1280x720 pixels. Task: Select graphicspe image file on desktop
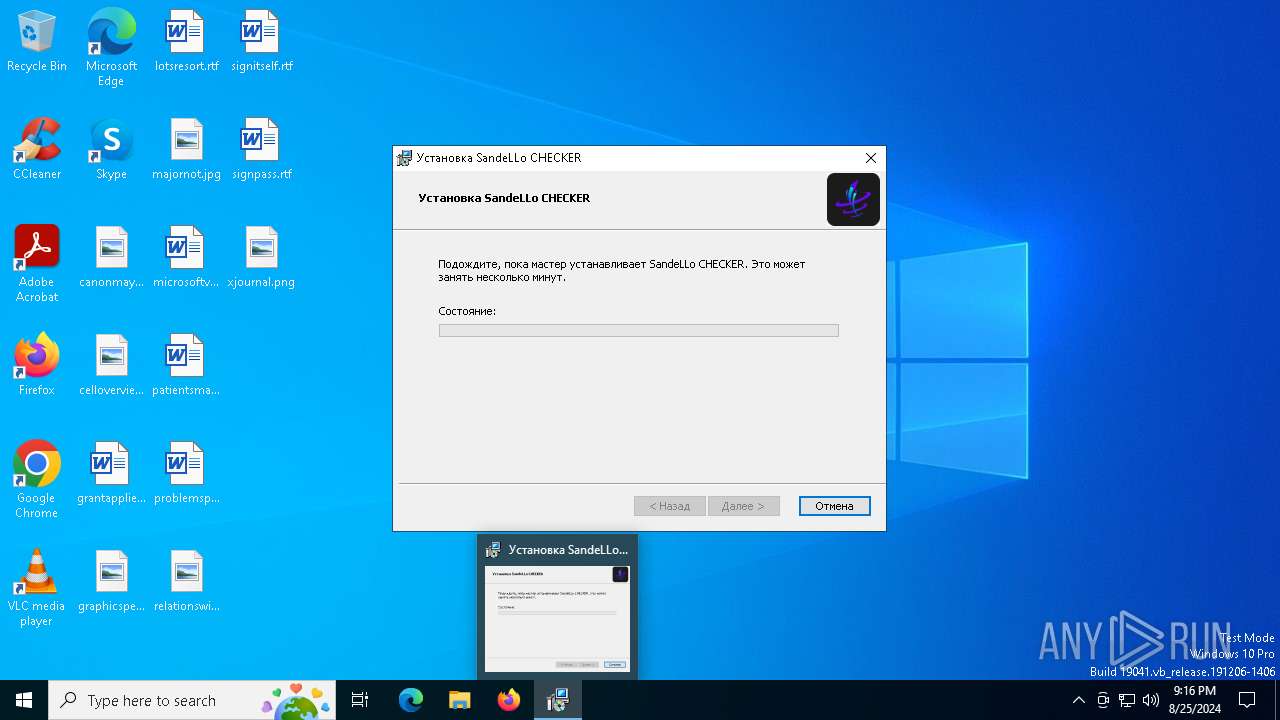point(111,581)
